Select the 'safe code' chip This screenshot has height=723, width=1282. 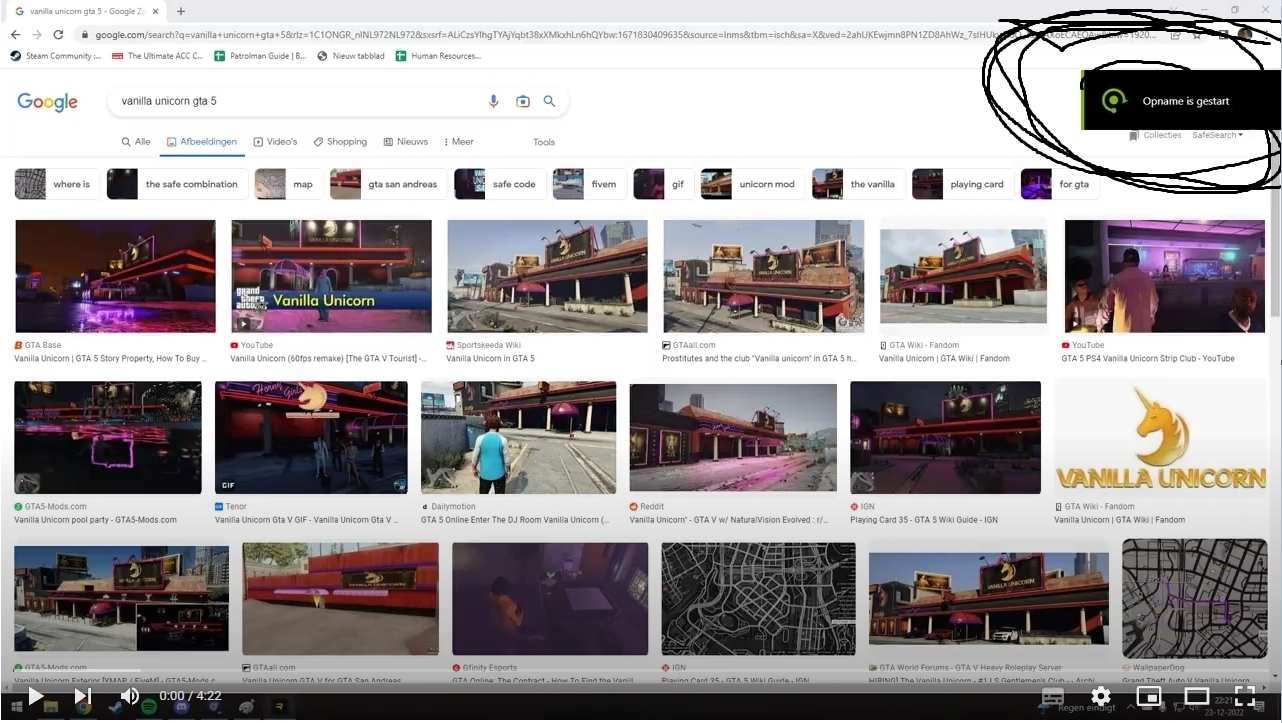(x=499, y=184)
